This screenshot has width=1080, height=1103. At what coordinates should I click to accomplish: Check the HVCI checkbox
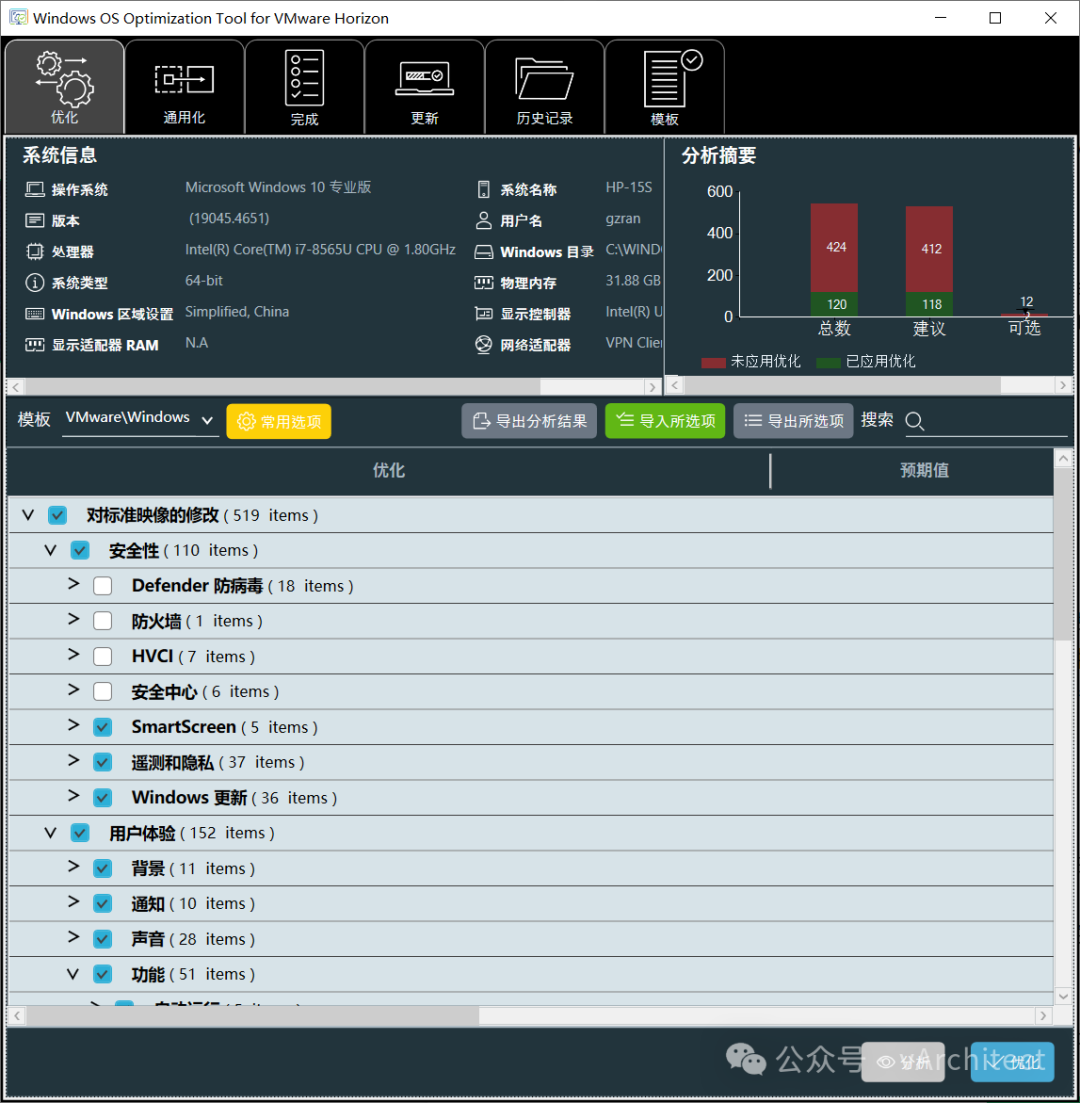[103, 656]
